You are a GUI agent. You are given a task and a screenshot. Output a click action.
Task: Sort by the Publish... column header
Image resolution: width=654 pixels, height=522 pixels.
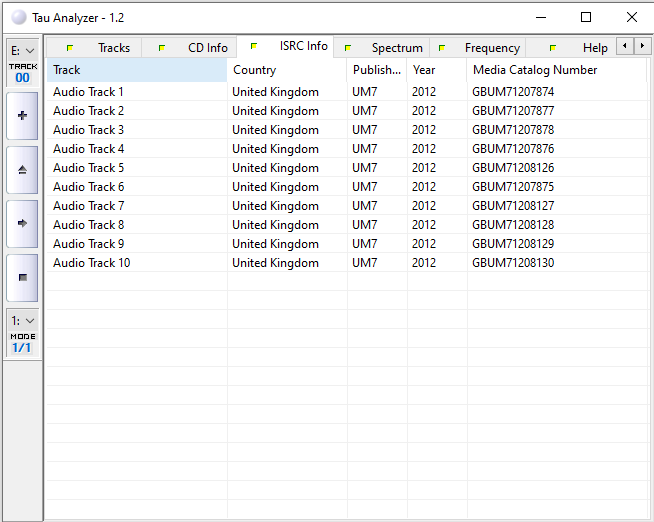point(377,70)
